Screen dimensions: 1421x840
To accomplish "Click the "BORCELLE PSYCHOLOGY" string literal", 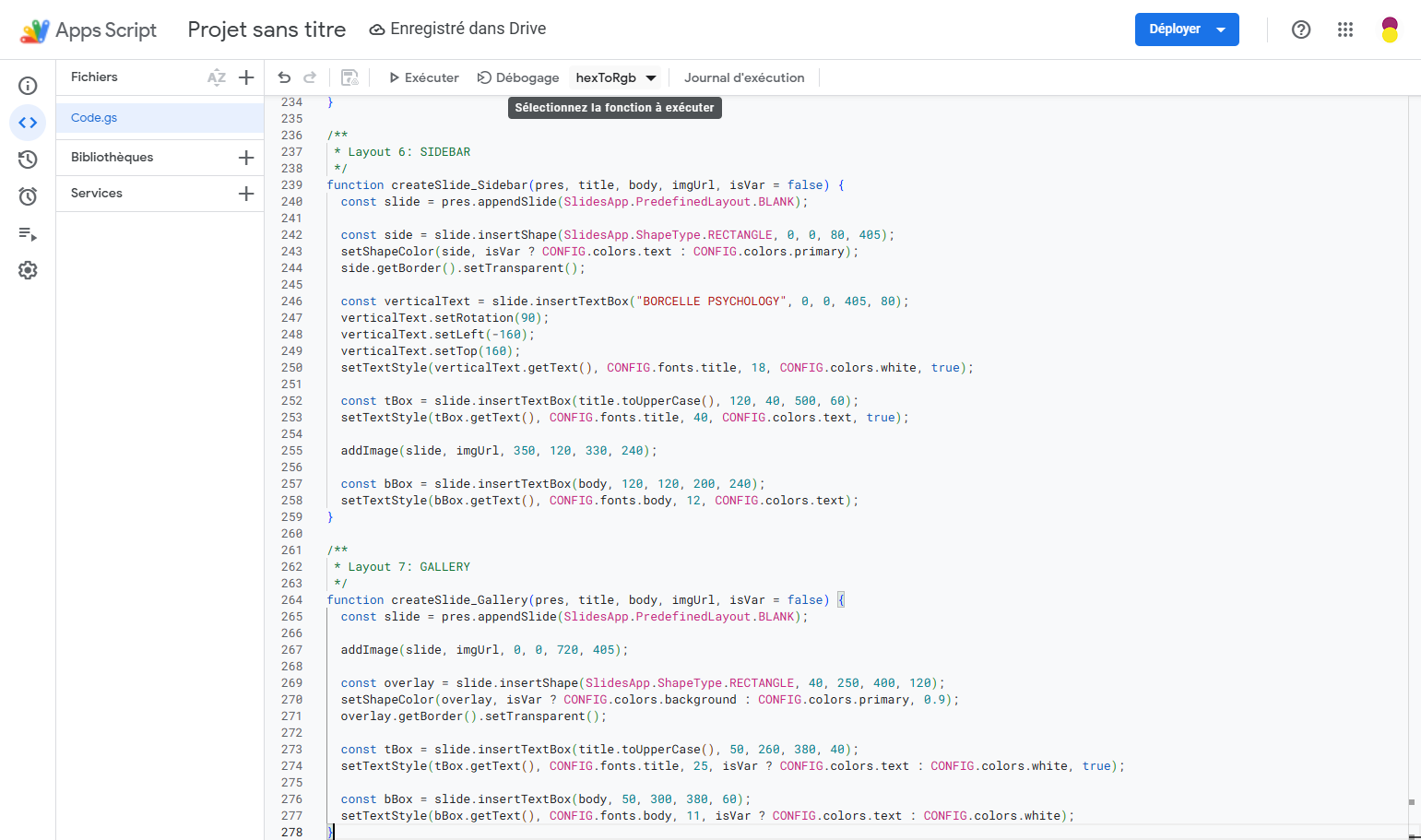I will 711,302.
